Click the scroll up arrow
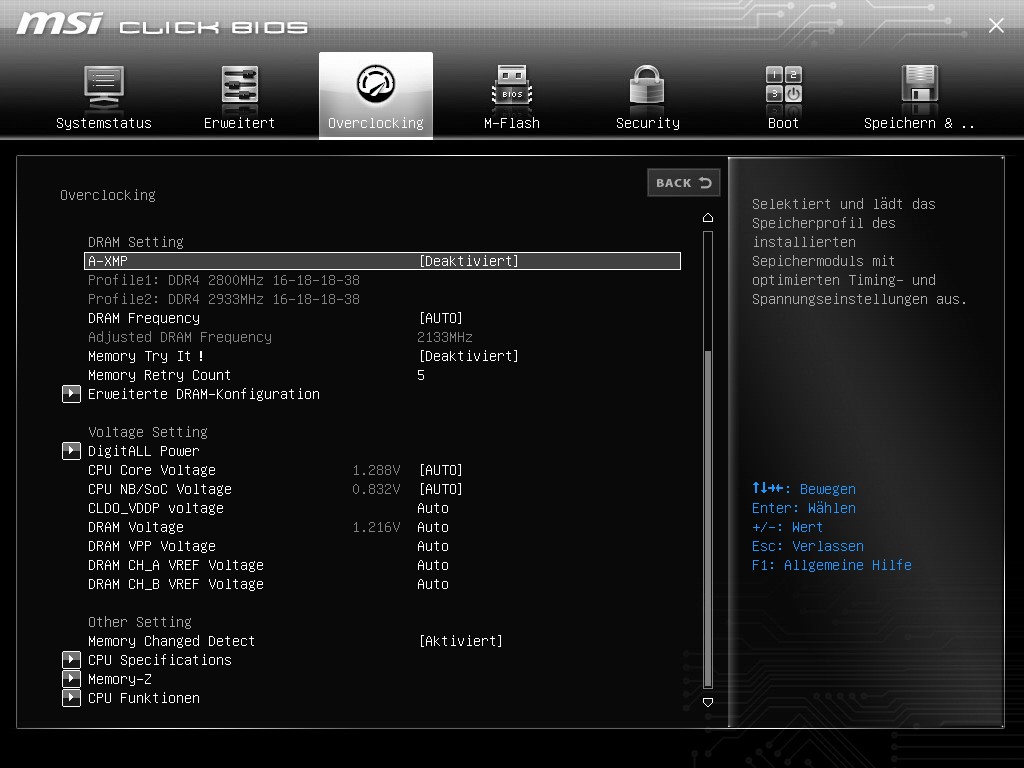This screenshot has height=768, width=1024. [x=708, y=217]
